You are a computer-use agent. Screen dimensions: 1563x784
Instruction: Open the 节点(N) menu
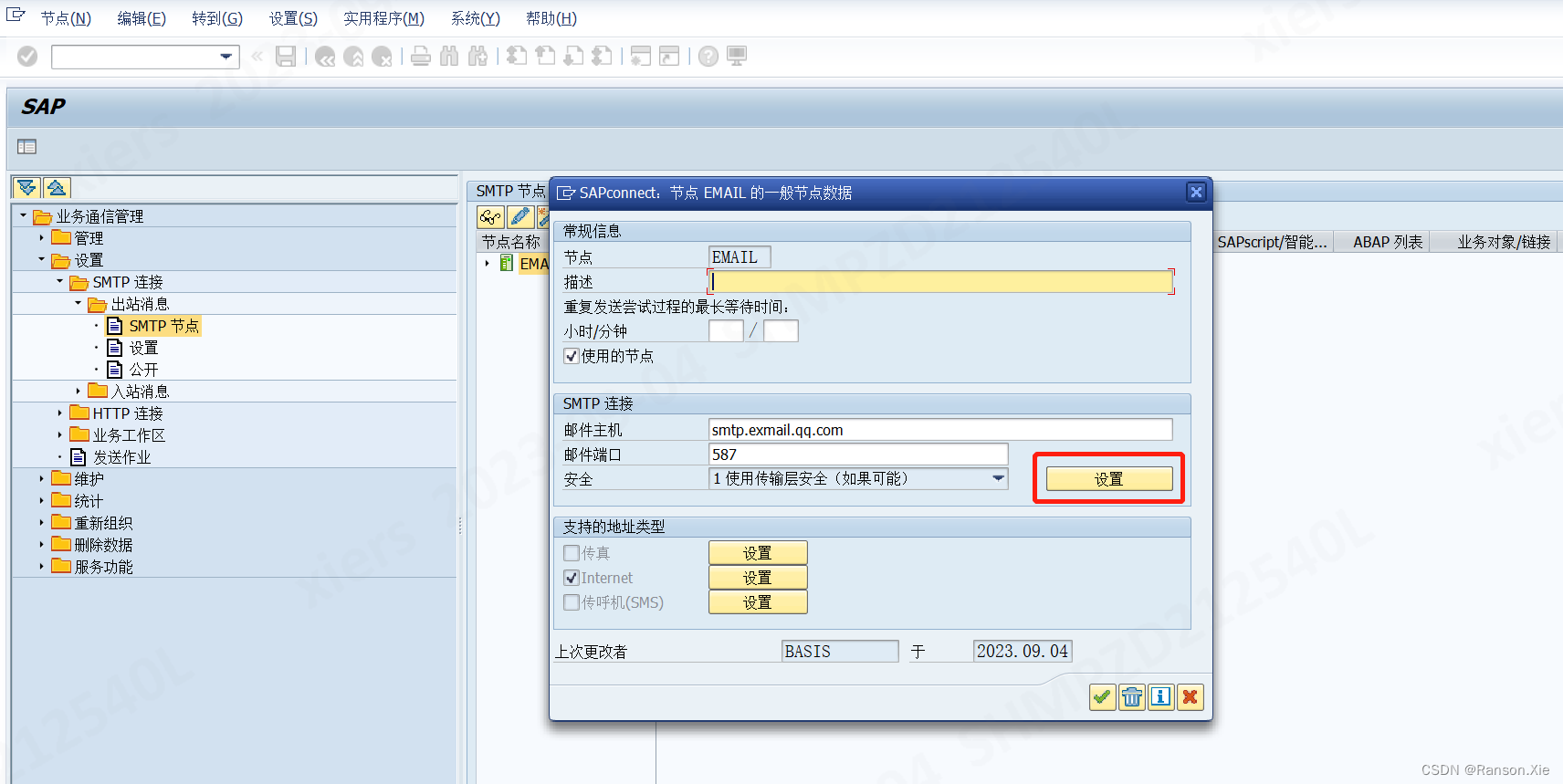(x=66, y=18)
